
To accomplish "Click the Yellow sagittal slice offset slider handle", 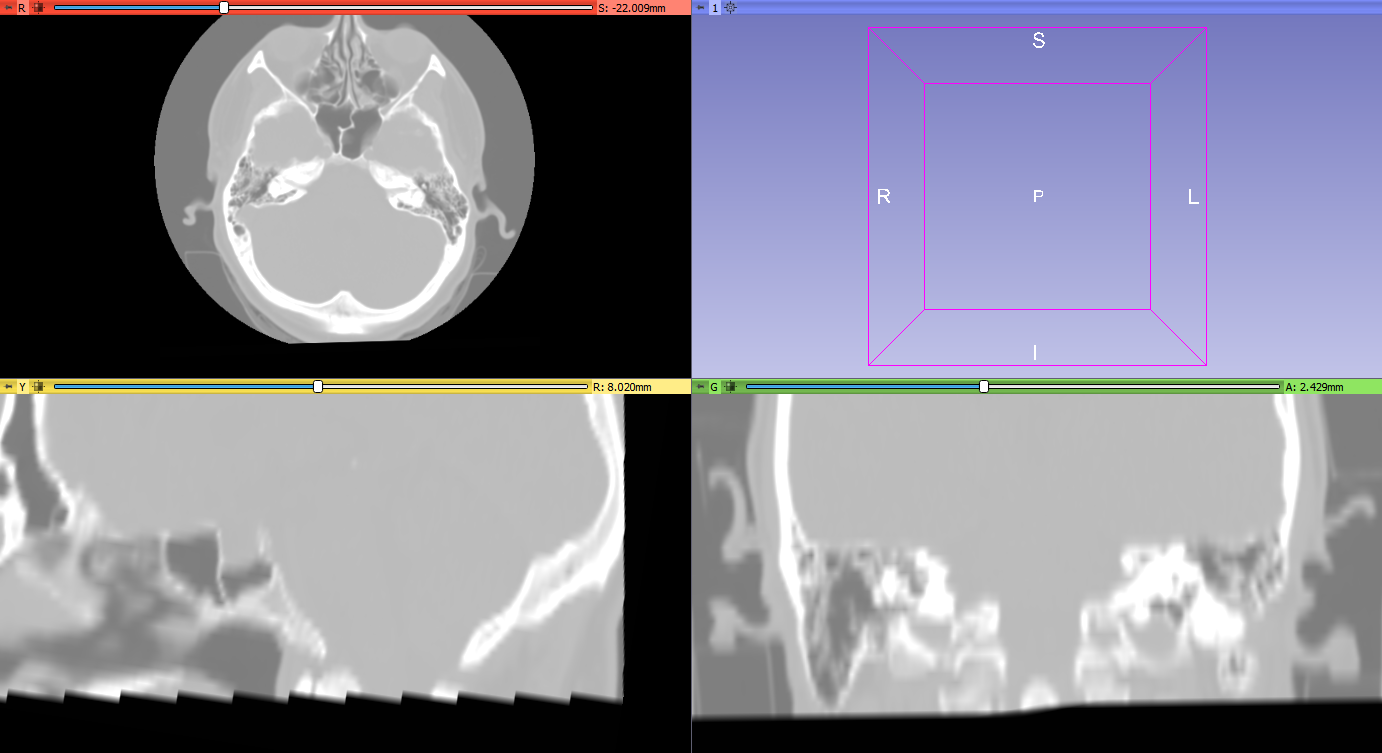I will [318, 386].
